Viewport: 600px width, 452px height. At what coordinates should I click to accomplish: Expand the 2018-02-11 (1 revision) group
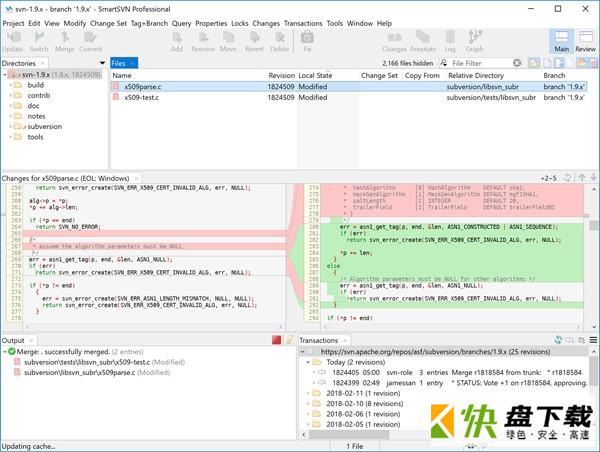pyautogui.click(x=308, y=393)
